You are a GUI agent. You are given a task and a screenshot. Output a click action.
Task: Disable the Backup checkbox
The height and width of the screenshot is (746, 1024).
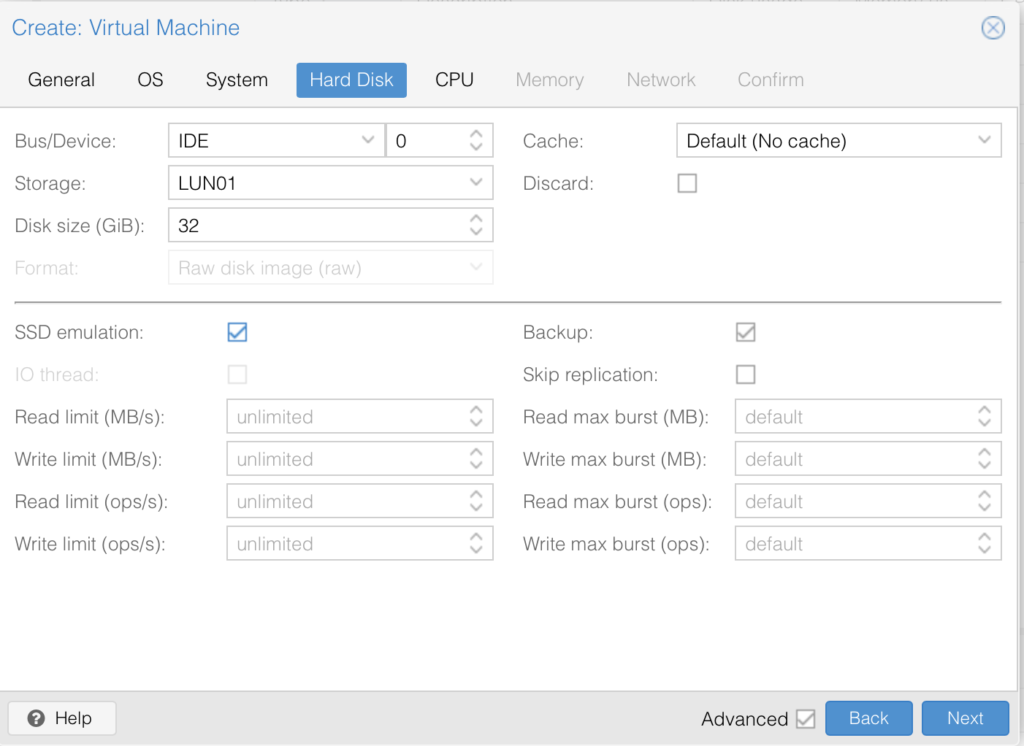pos(745,330)
